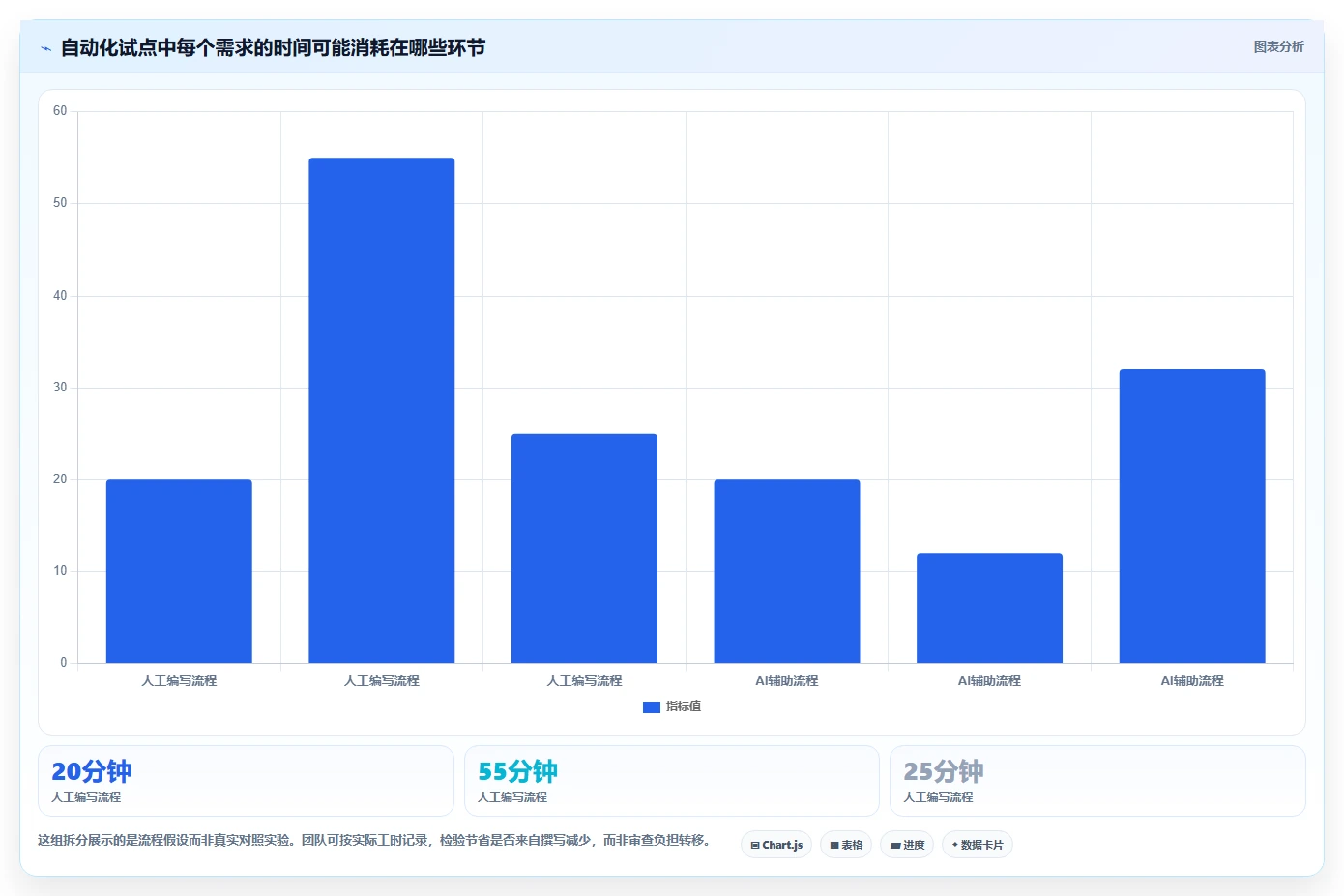Screen dimensions: 1344x896
Task: Click the shortest AI辅助流程 bar valued at 12
Action: tap(989, 608)
